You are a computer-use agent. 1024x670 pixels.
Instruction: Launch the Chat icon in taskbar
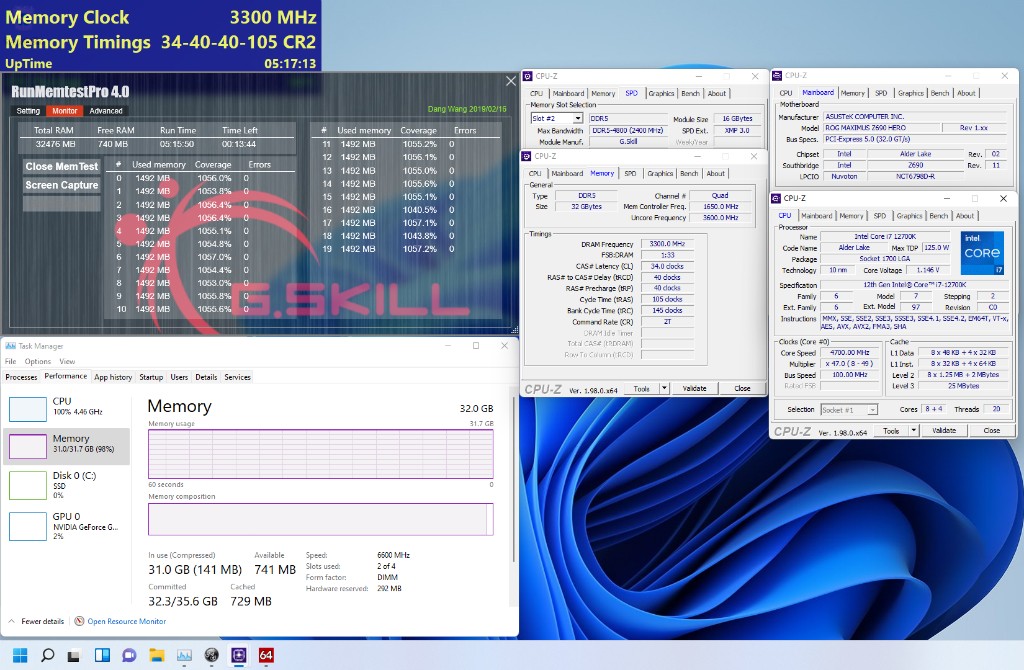(129, 655)
